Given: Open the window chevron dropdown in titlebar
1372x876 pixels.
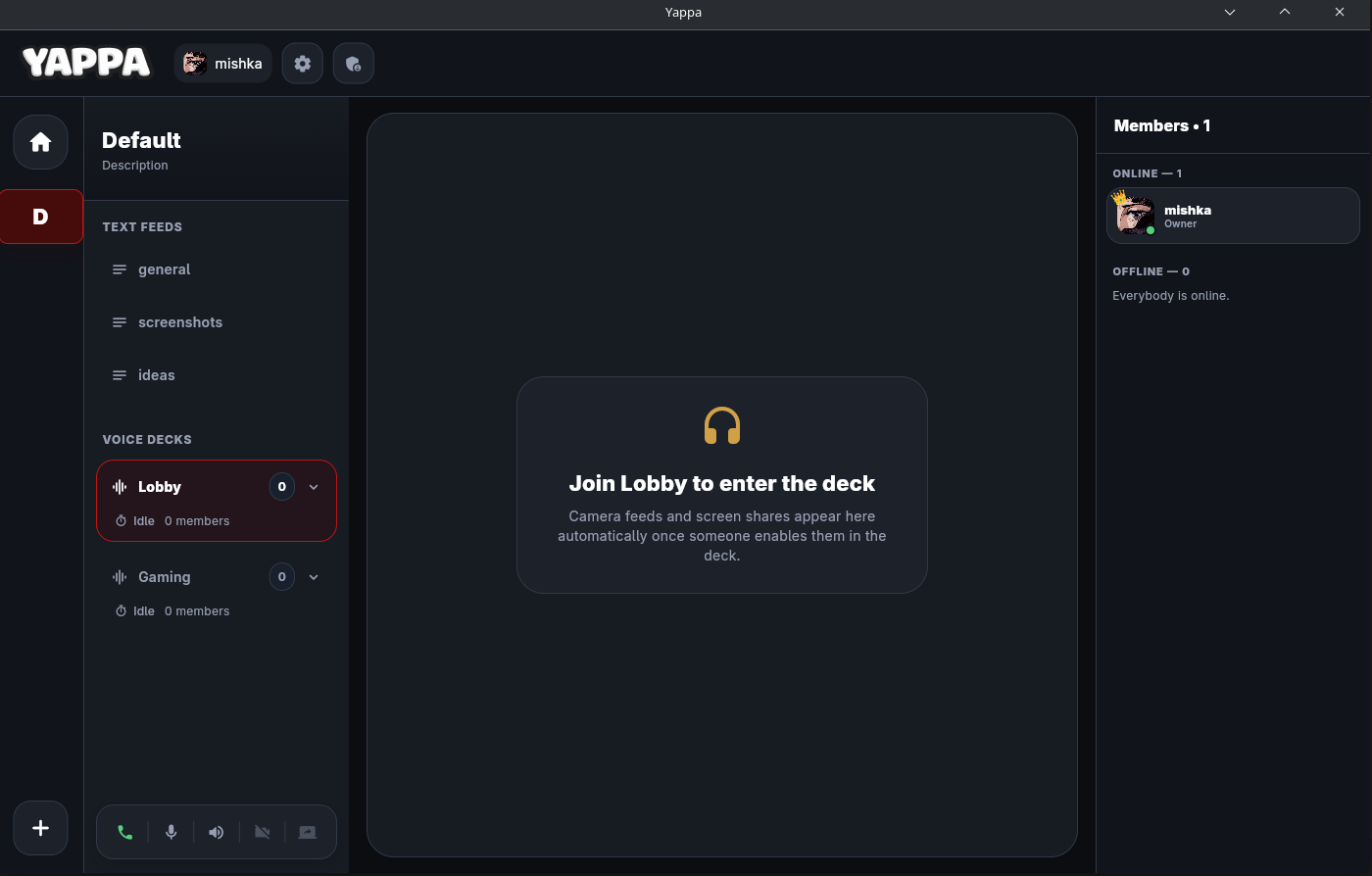Looking at the screenshot, I should pos(1229,12).
